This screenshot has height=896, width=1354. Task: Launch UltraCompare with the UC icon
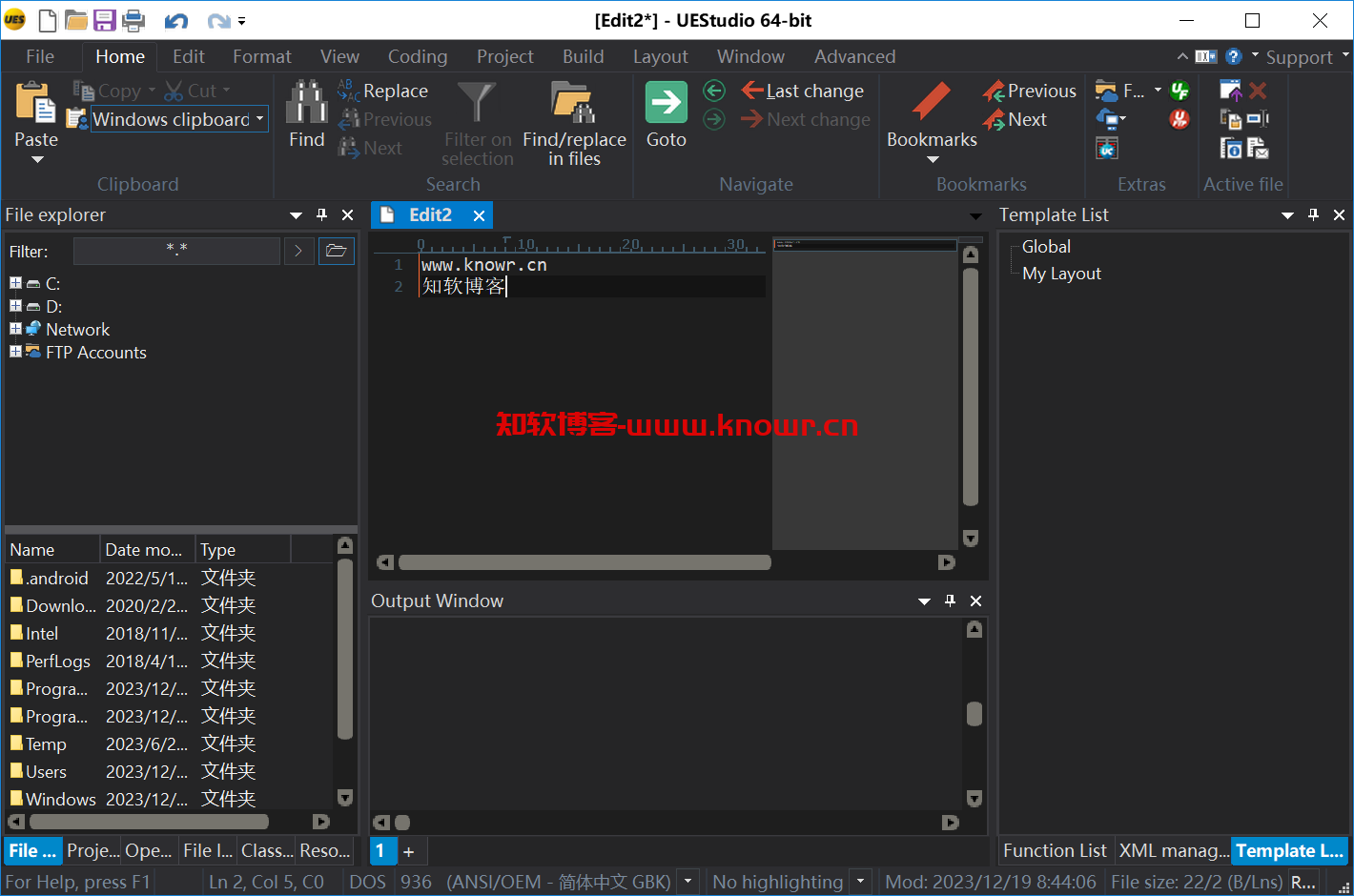[1106, 149]
